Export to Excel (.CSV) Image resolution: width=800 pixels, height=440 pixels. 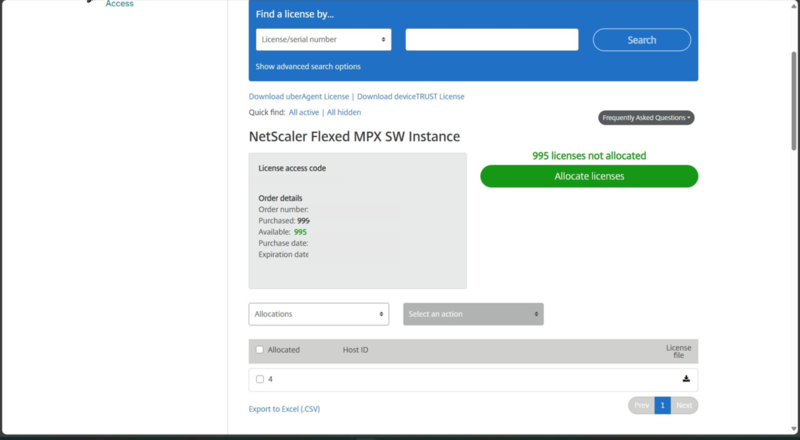[284, 409]
